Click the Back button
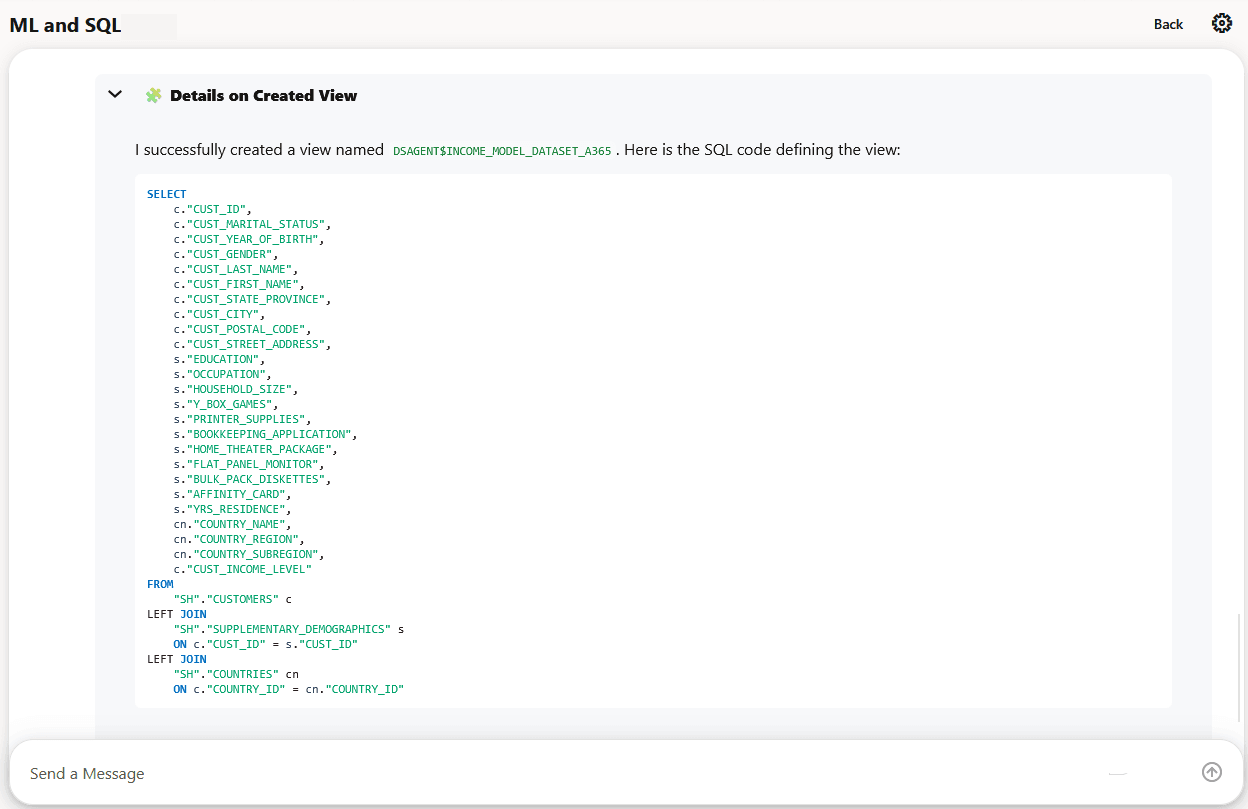Viewport: 1248px width, 809px height. 1168,24
